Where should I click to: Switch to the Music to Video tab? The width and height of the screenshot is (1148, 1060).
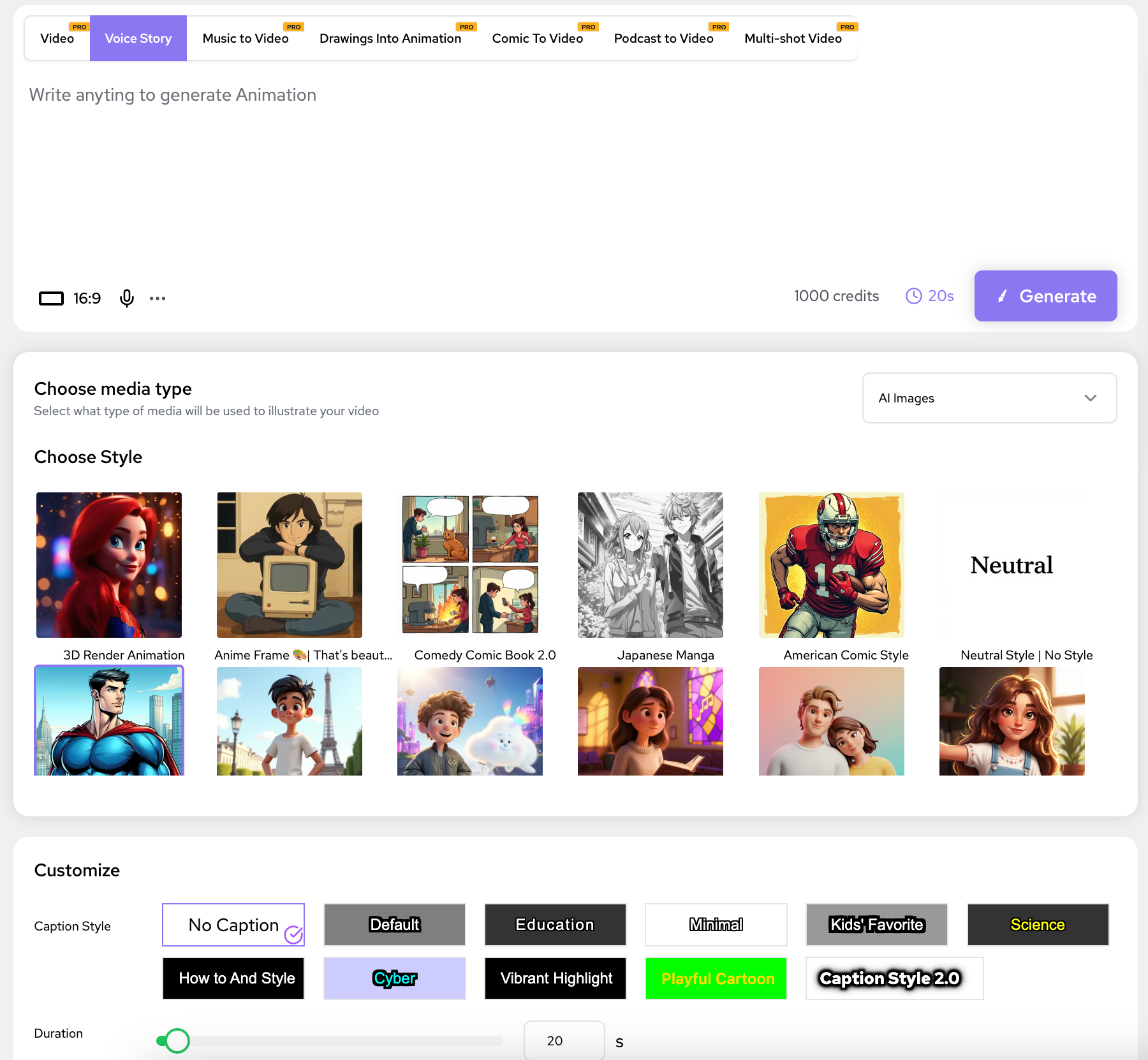coord(246,39)
